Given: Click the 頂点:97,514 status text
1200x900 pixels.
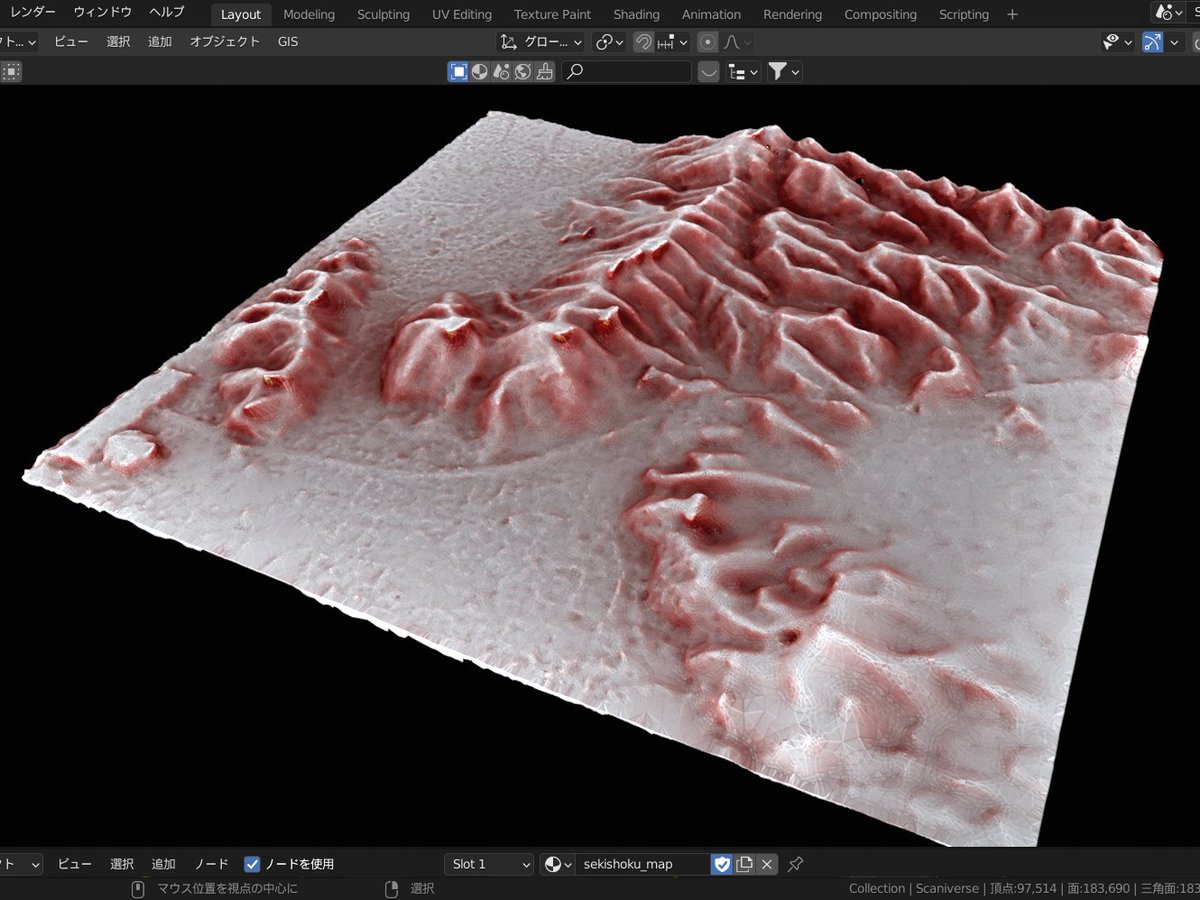Looking at the screenshot, I should (1022, 888).
